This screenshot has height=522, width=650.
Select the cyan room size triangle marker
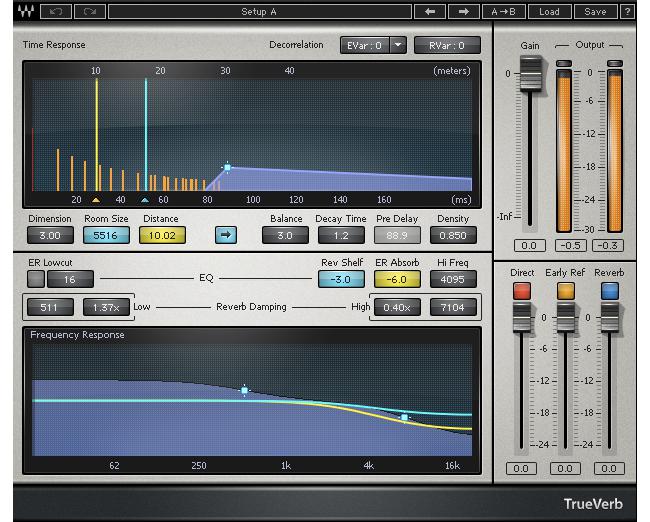click(145, 200)
